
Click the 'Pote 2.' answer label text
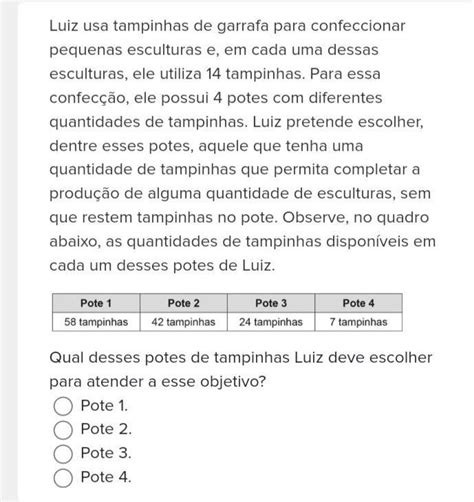pos(106,429)
